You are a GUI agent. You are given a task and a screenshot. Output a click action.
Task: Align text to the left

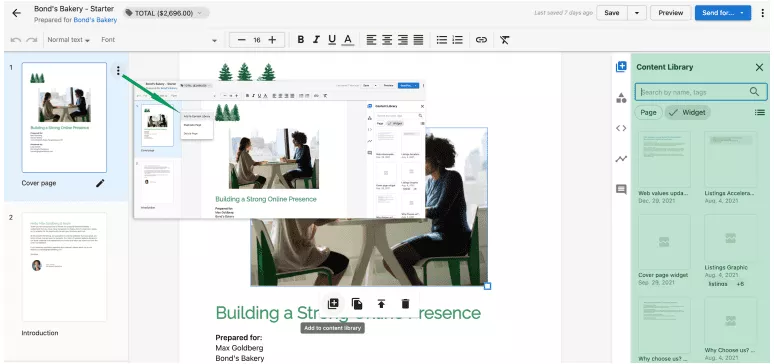tap(371, 40)
